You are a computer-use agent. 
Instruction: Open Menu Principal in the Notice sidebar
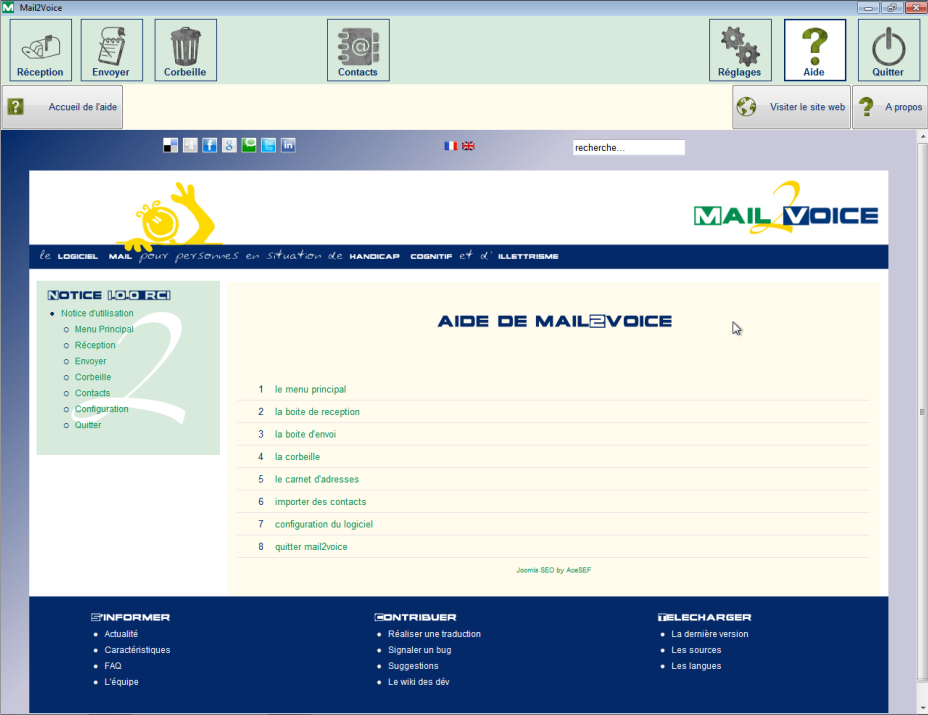coord(104,329)
